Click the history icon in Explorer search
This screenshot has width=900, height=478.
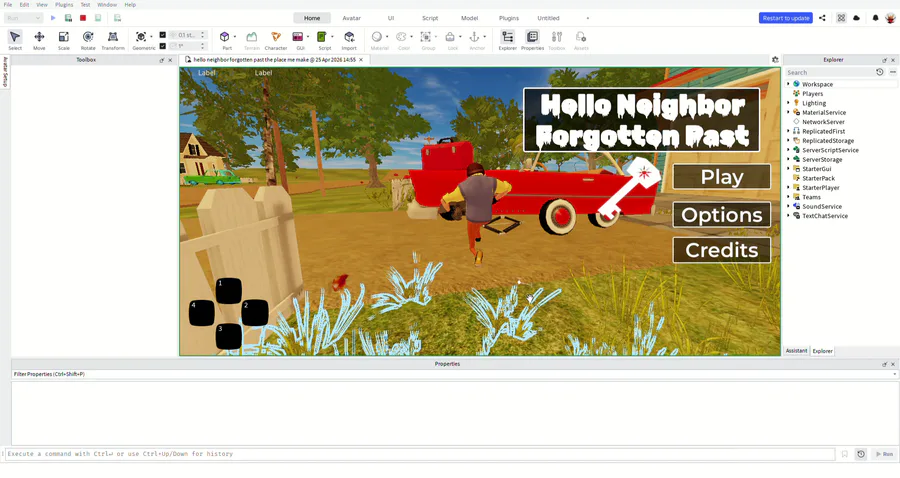879,72
